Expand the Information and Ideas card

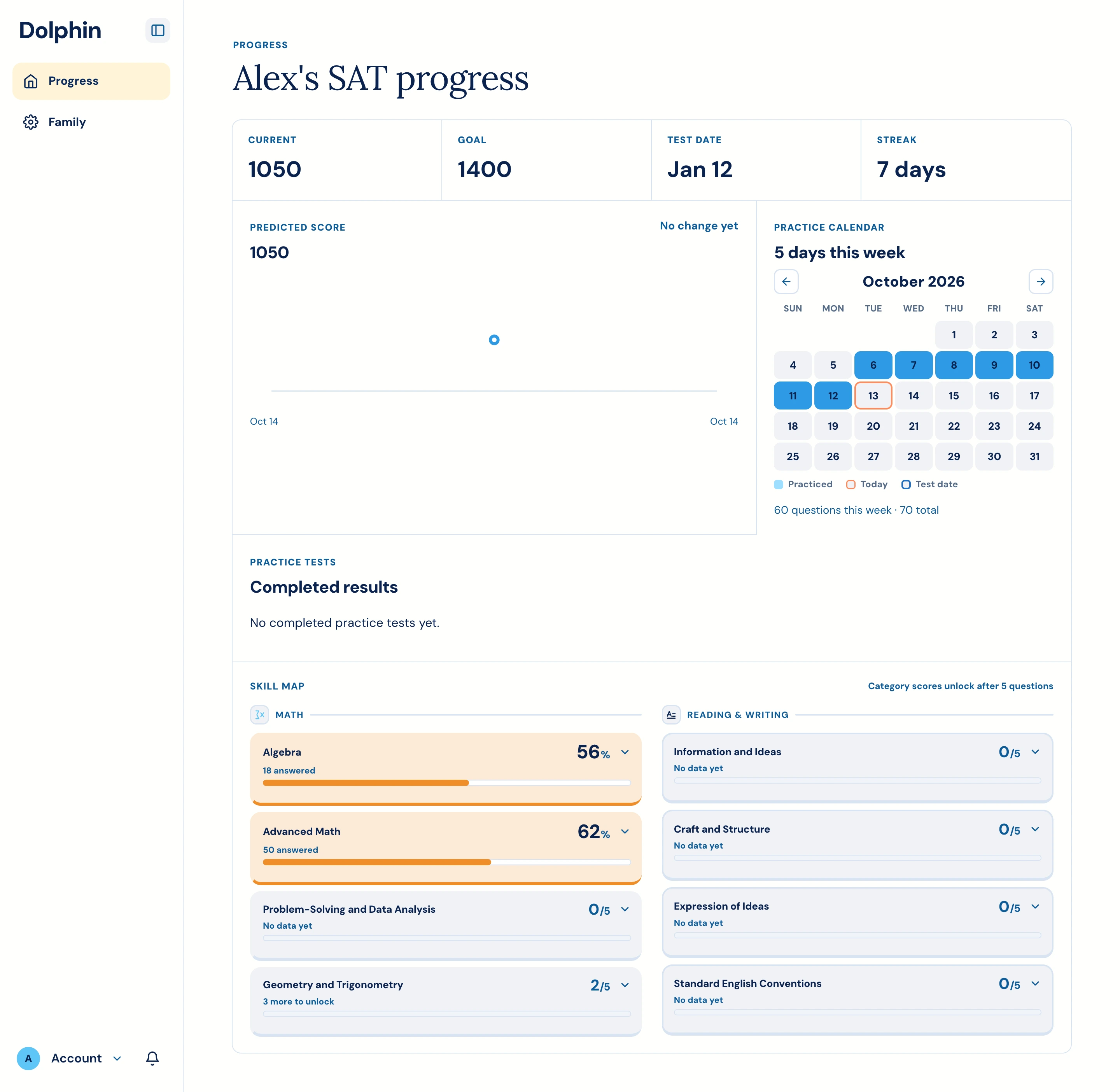[1035, 752]
